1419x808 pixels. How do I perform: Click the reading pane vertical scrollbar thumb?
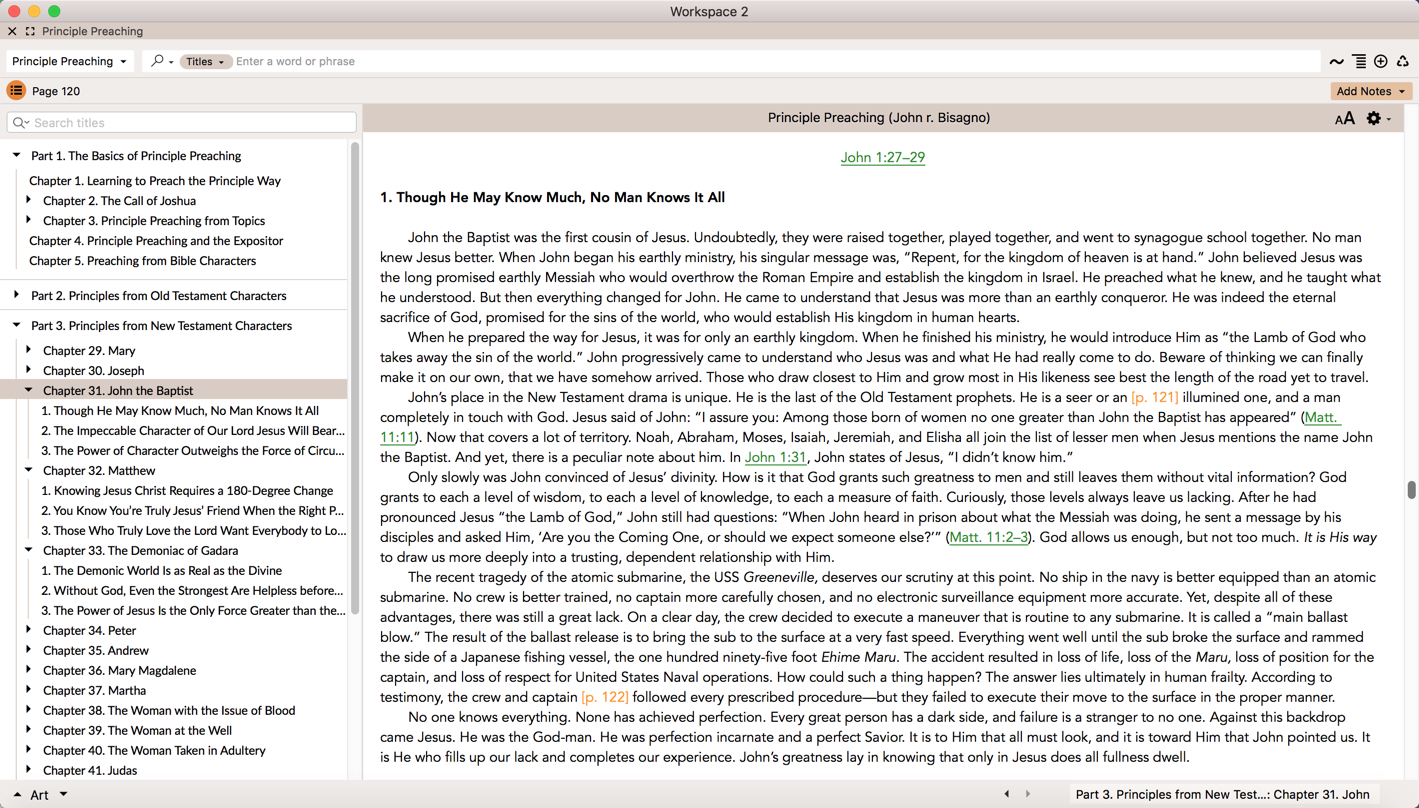tap(1411, 489)
